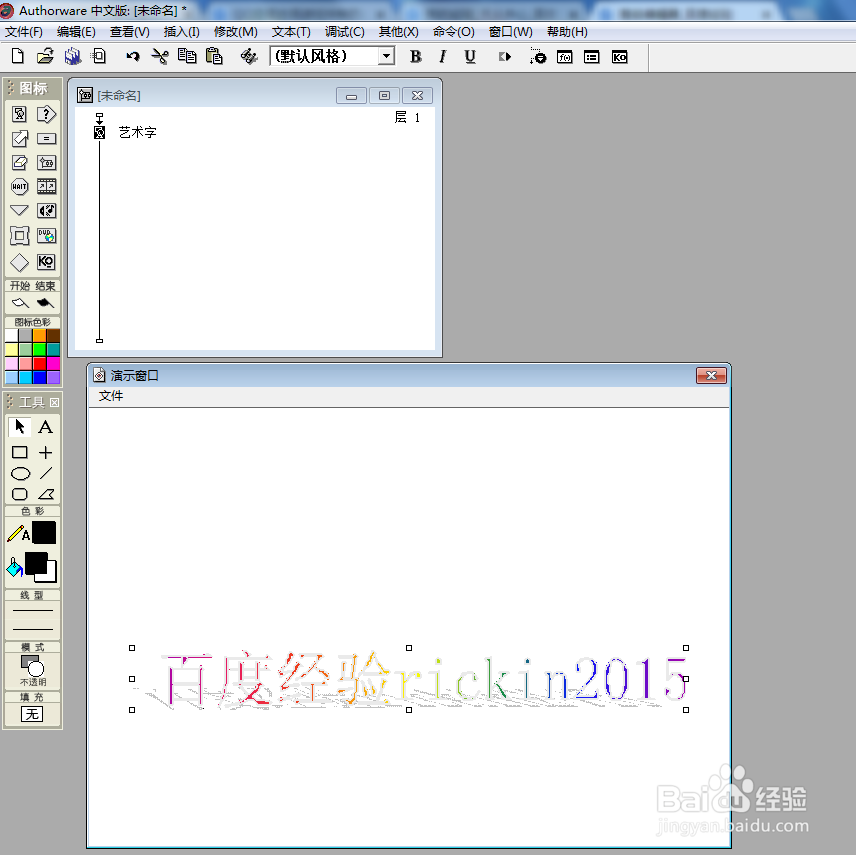856x855 pixels.
Task: Open the 线型 line style selector
Action: [x=32, y=620]
